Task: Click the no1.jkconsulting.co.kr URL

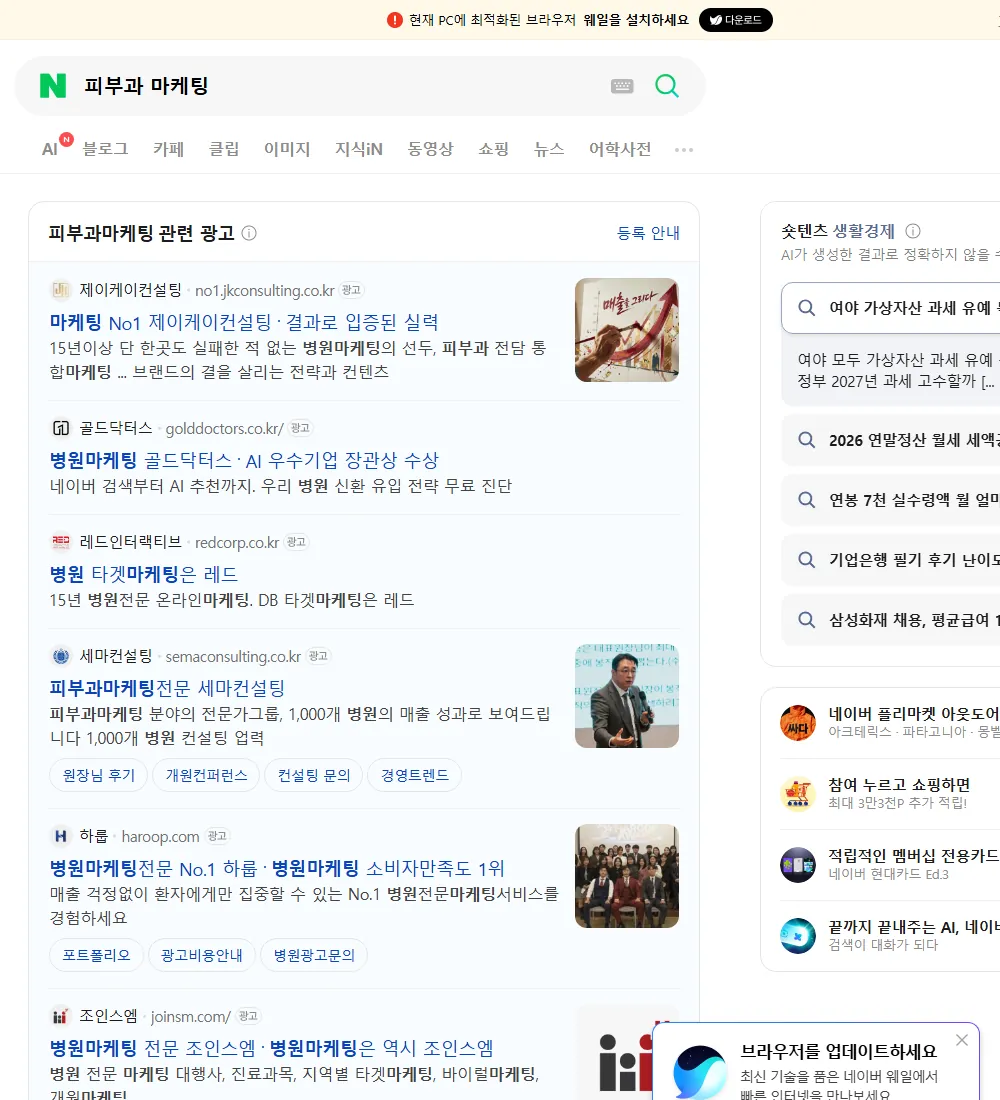Action: pyautogui.click(x=265, y=290)
